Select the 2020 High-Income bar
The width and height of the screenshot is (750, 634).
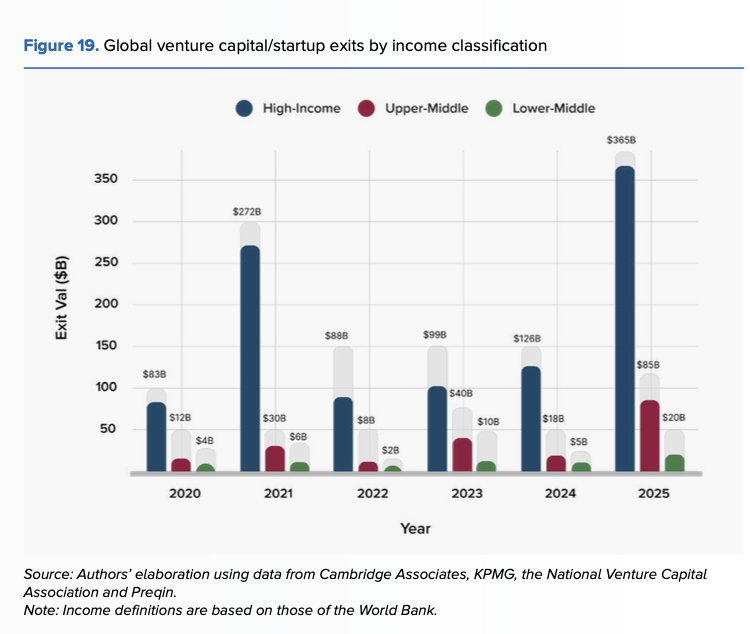[156, 437]
